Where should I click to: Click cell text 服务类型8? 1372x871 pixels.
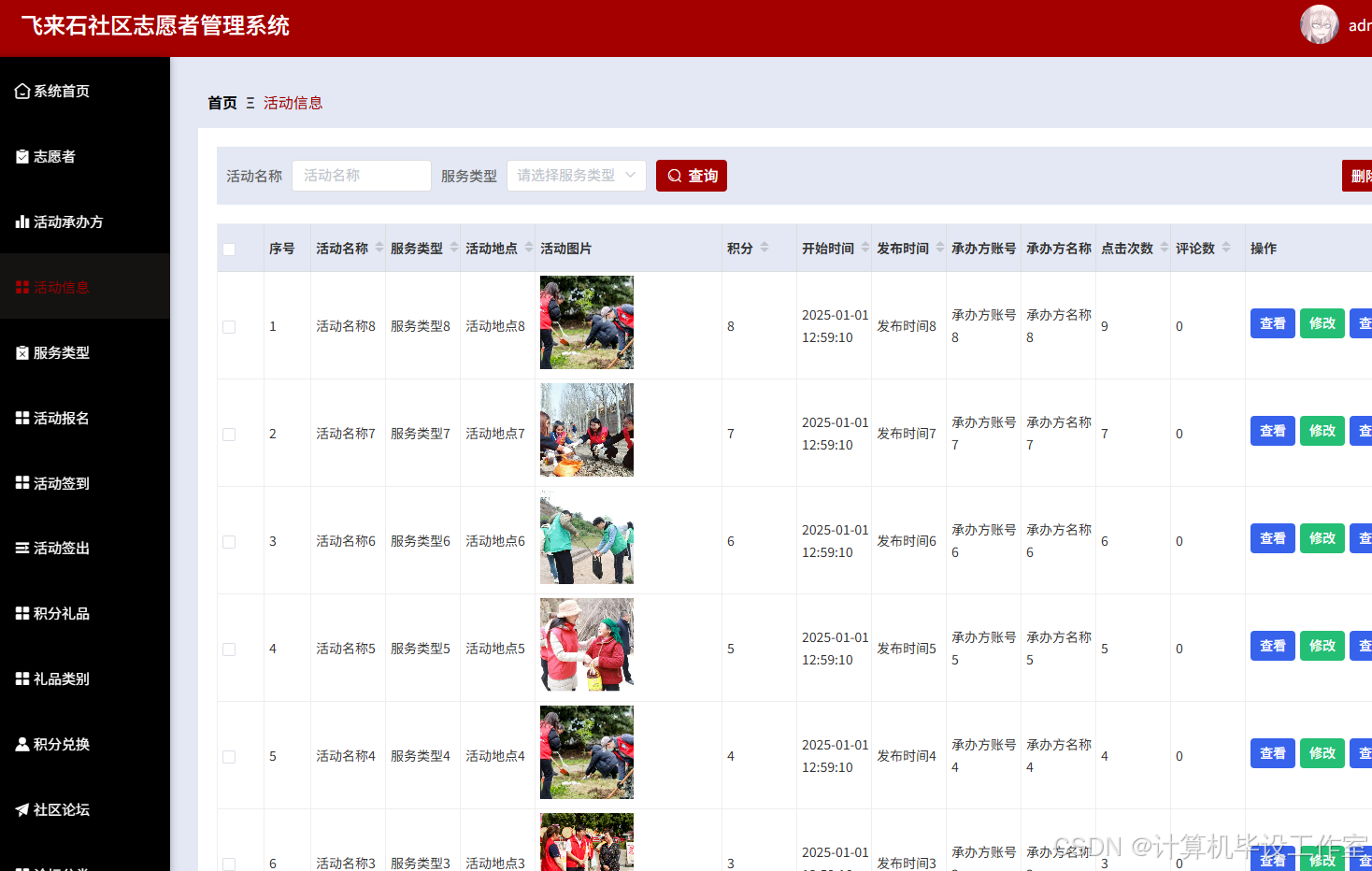coord(421,326)
